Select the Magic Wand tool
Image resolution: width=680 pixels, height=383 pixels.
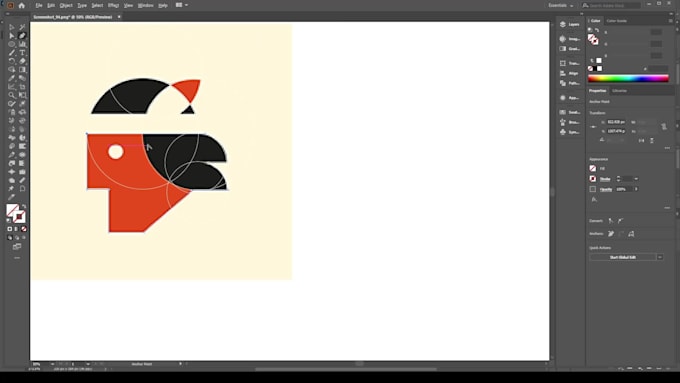[x=22, y=27]
